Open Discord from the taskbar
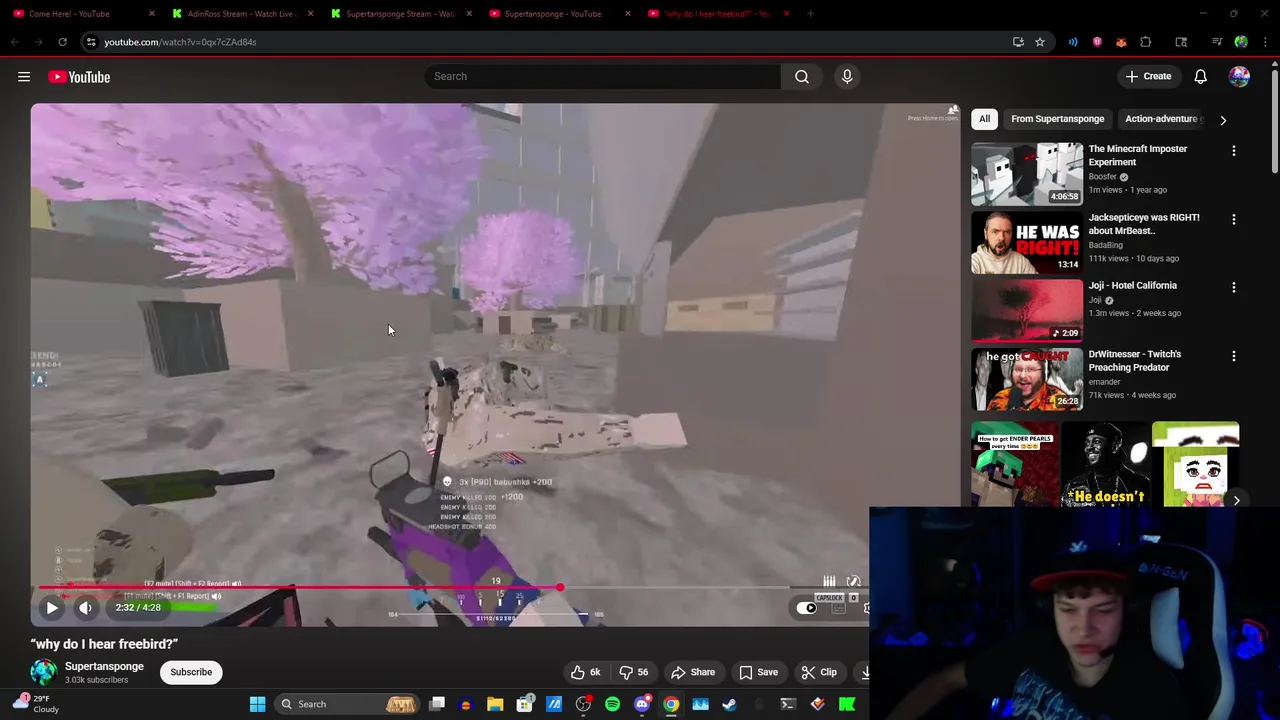The image size is (1280, 720). (642, 704)
